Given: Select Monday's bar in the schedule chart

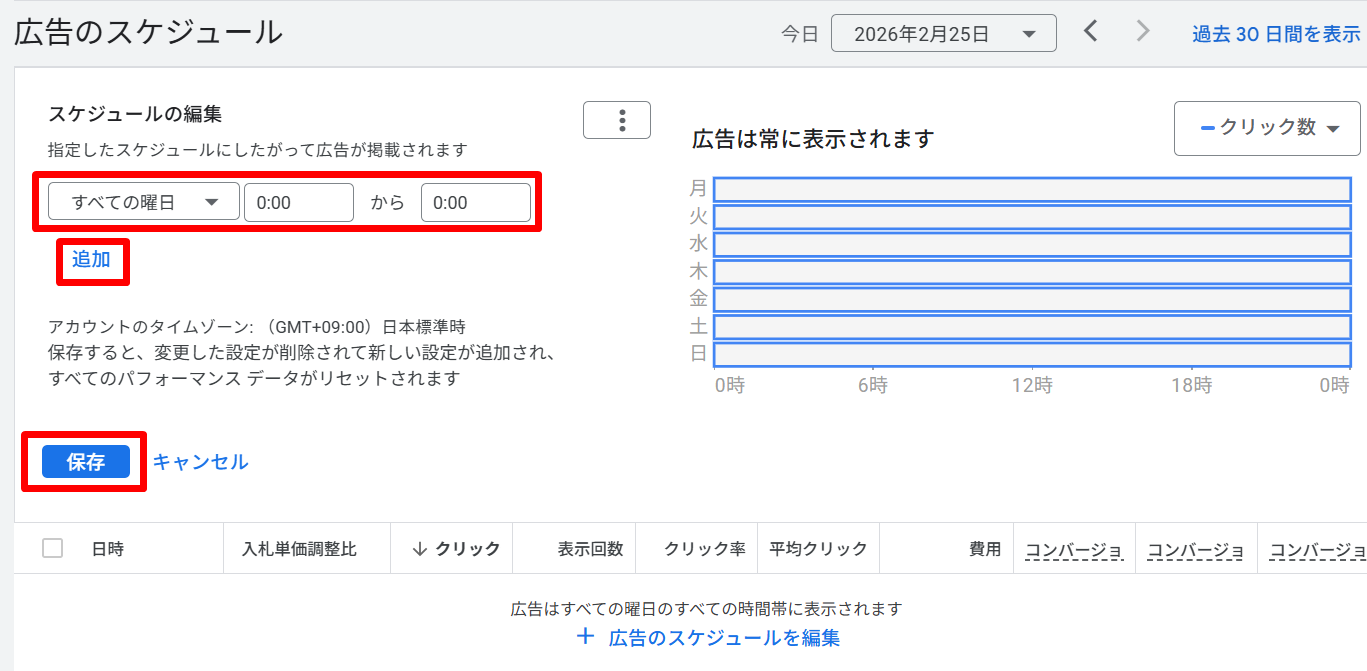Looking at the screenshot, I should click(1030, 187).
